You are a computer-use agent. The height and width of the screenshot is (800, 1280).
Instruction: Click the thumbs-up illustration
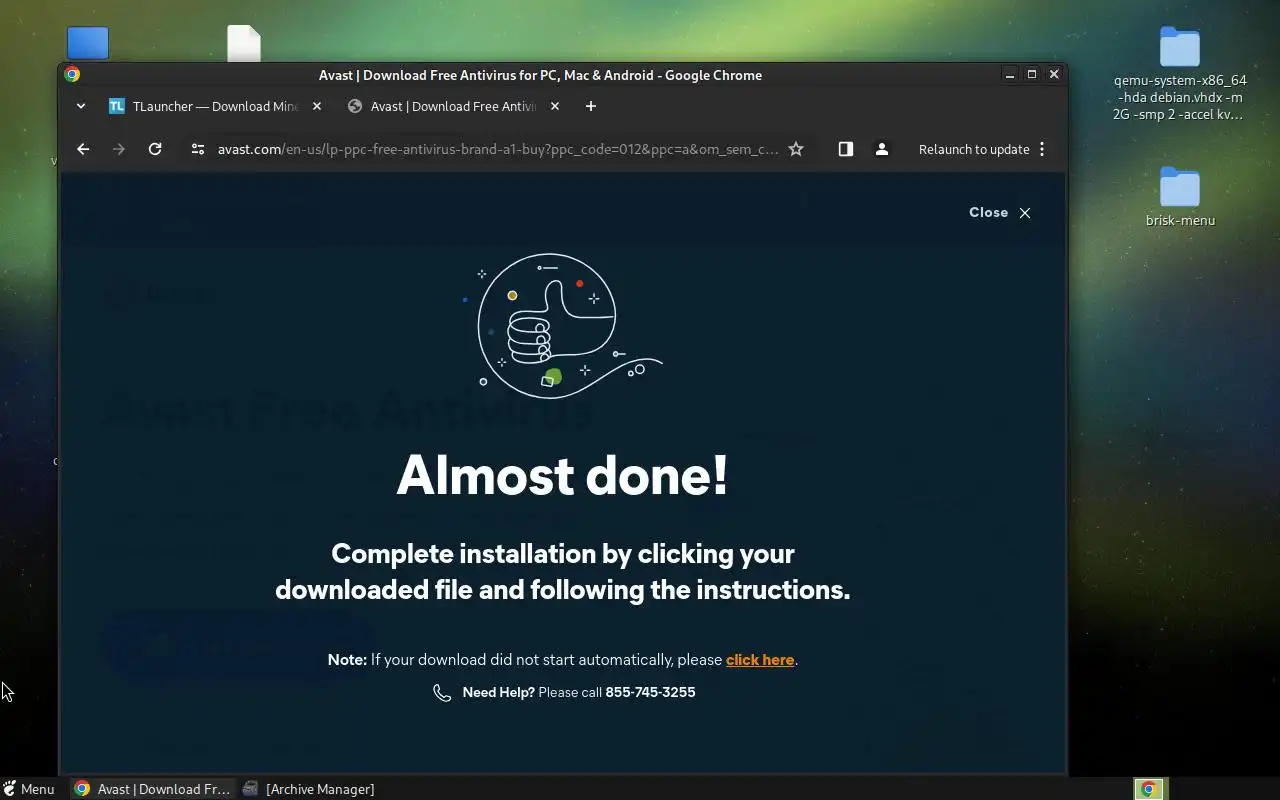pyautogui.click(x=563, y=325)
